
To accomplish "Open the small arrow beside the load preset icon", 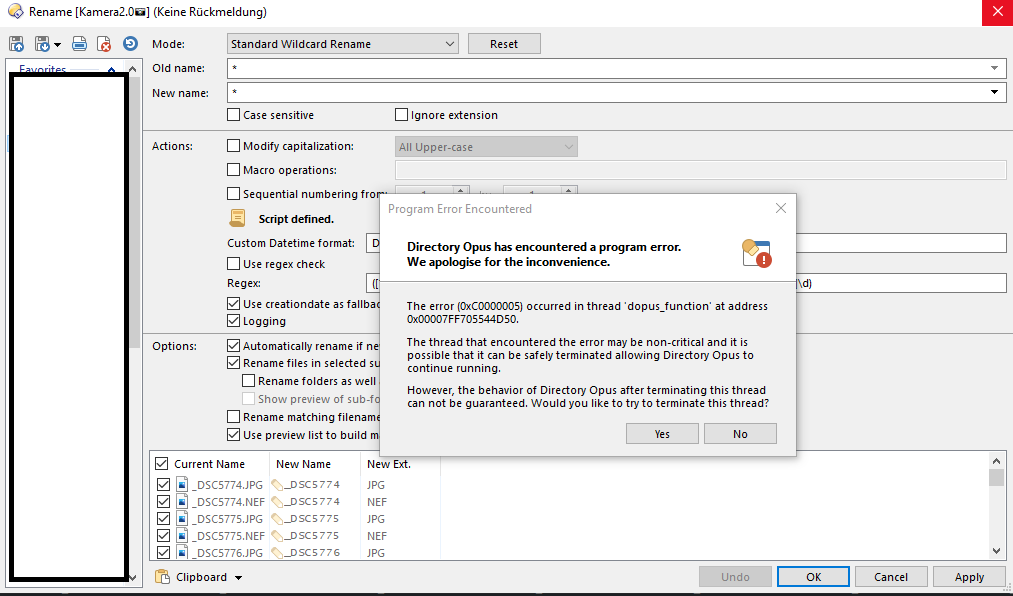I will coord(57,45).
